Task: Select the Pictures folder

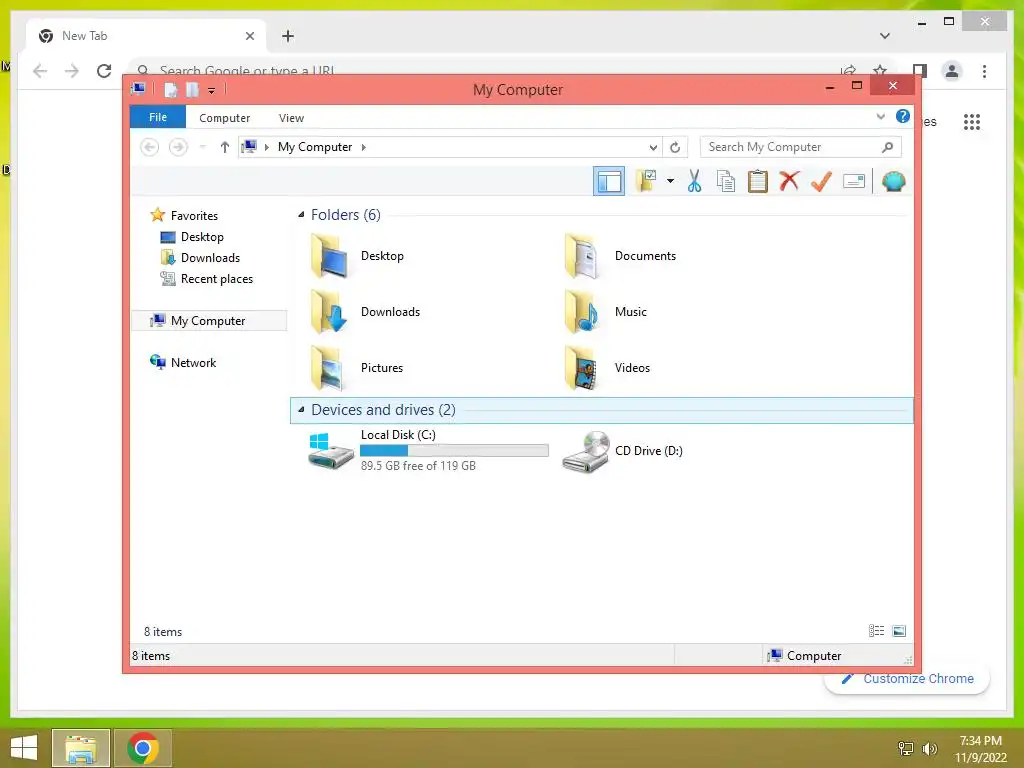Action: pos(358,368)
